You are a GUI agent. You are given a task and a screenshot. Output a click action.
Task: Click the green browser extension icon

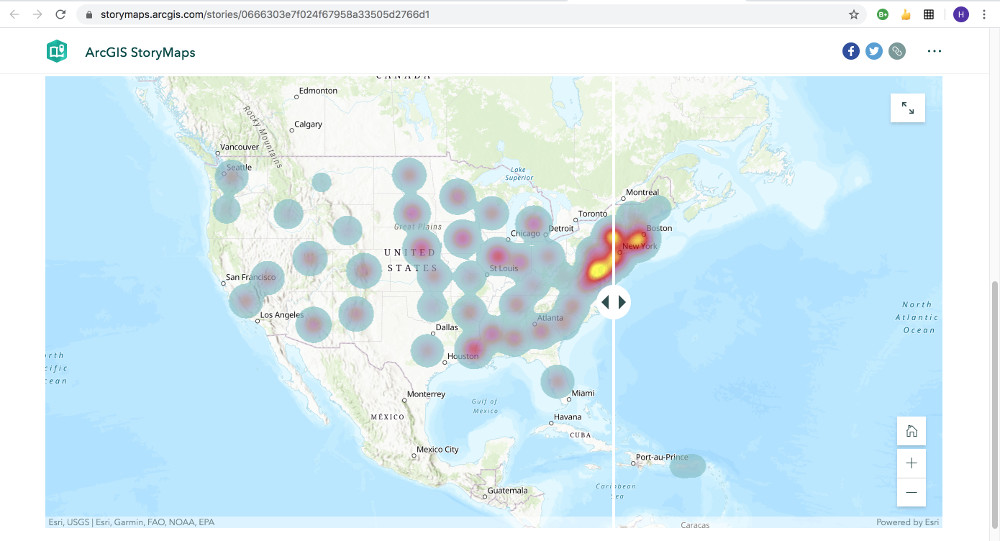(883, 15)
